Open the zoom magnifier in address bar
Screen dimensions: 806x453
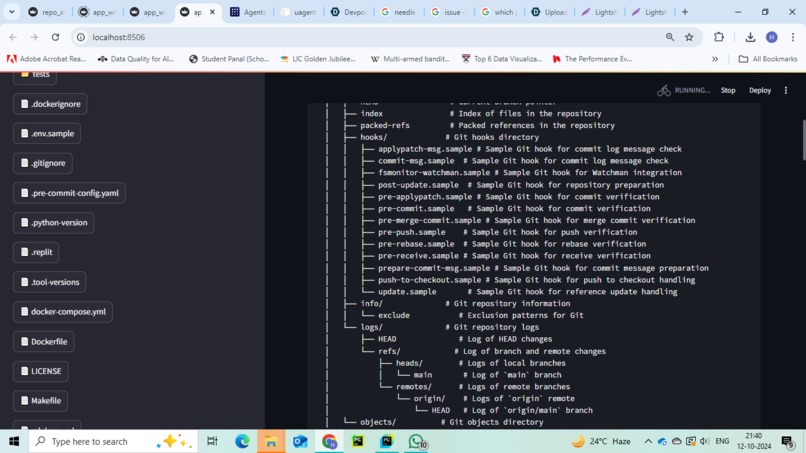tap(670, 37)
